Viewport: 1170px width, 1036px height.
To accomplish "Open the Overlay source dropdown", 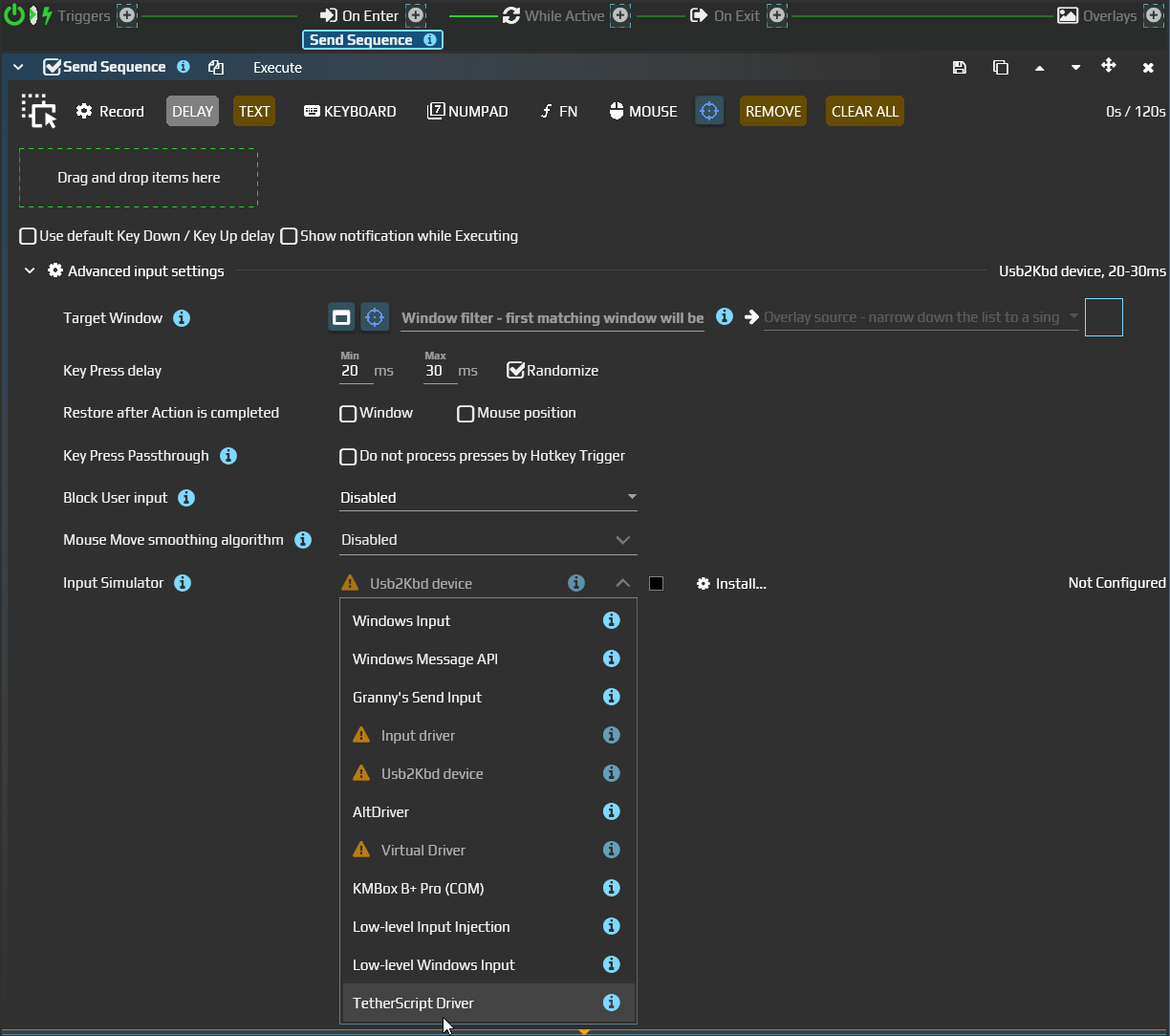I will click(x=921, y=317).
